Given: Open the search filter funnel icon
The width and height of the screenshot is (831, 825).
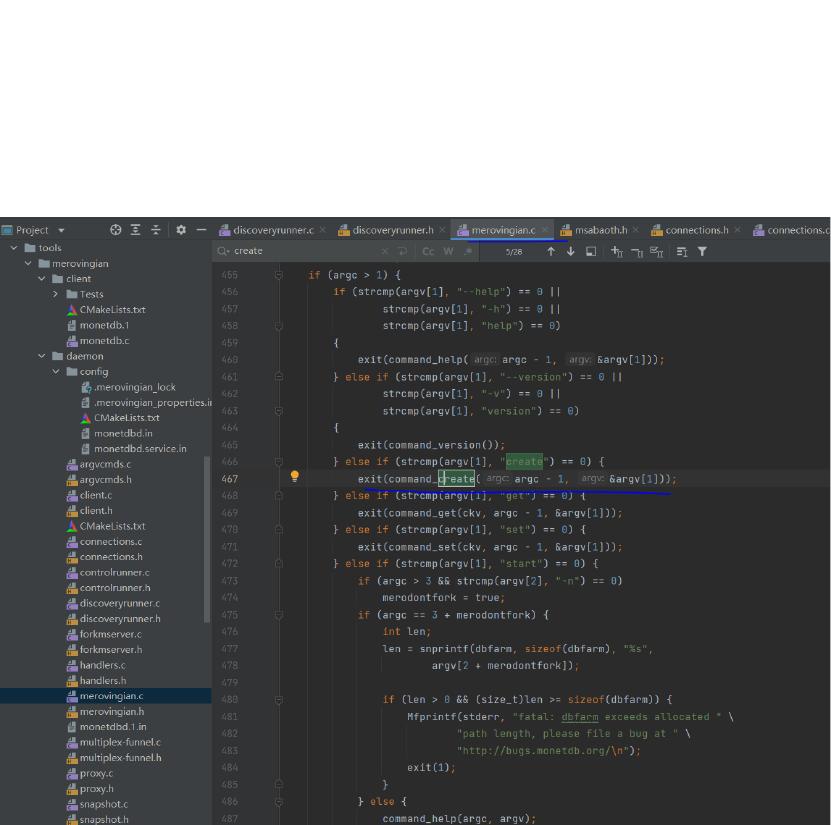Looking at the screenshot, I should coord(702,251).
